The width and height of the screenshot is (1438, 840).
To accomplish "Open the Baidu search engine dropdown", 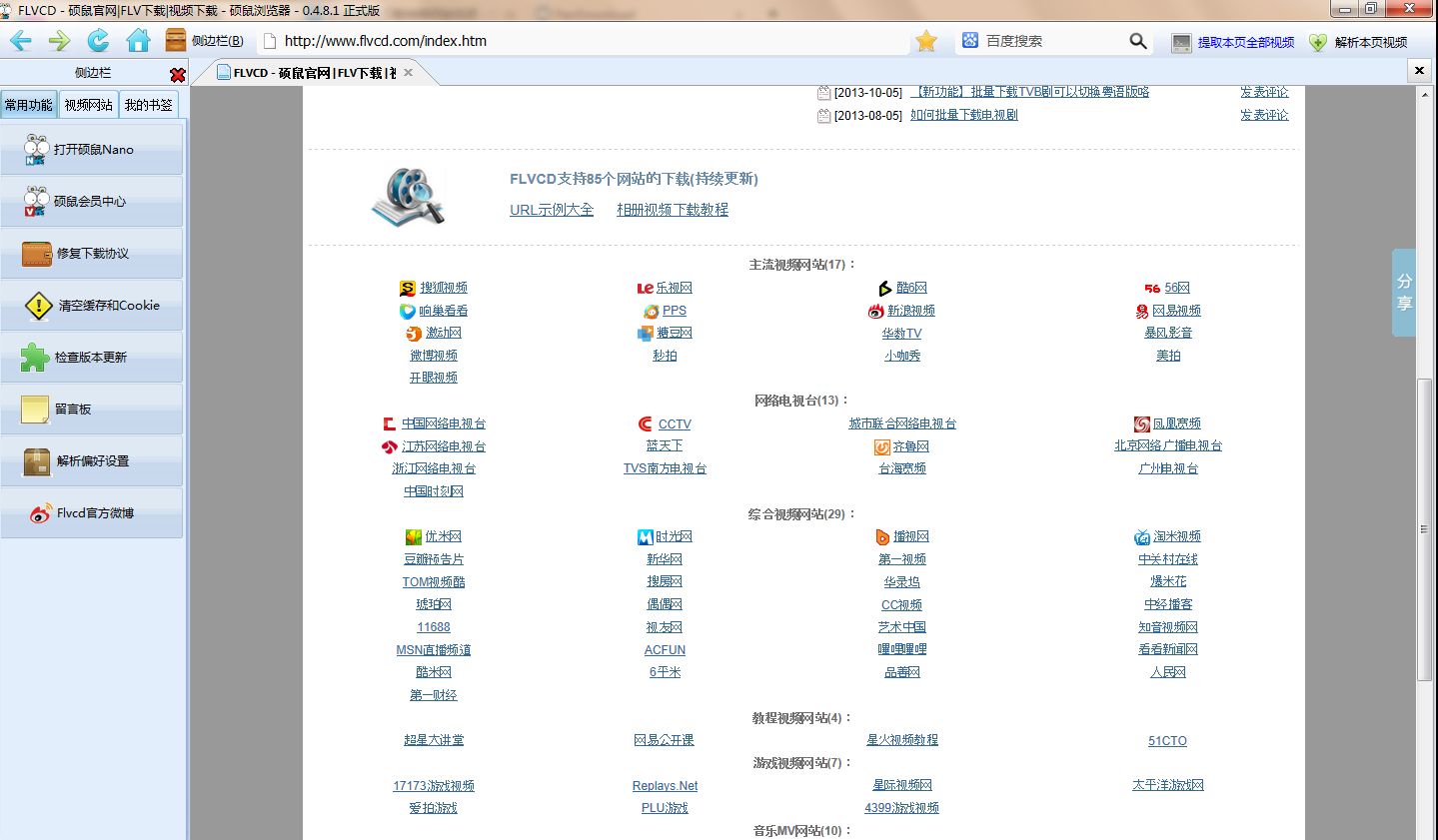I will 968,41.
